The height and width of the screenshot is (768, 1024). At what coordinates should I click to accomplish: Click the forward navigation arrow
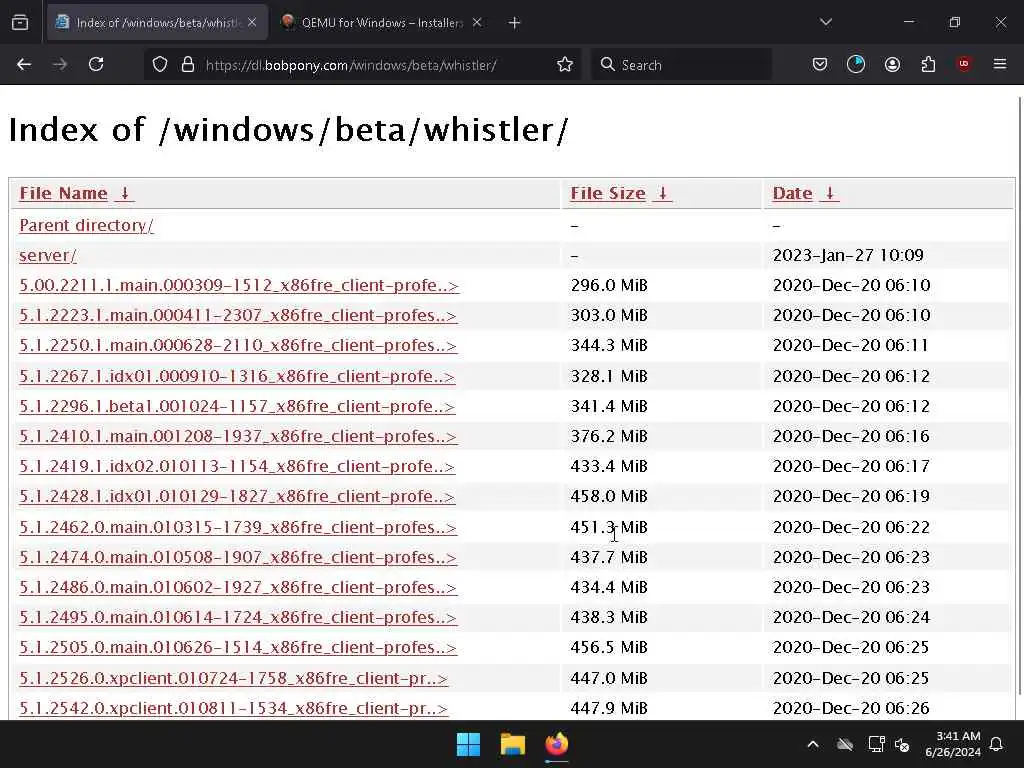tap(59, 64)
